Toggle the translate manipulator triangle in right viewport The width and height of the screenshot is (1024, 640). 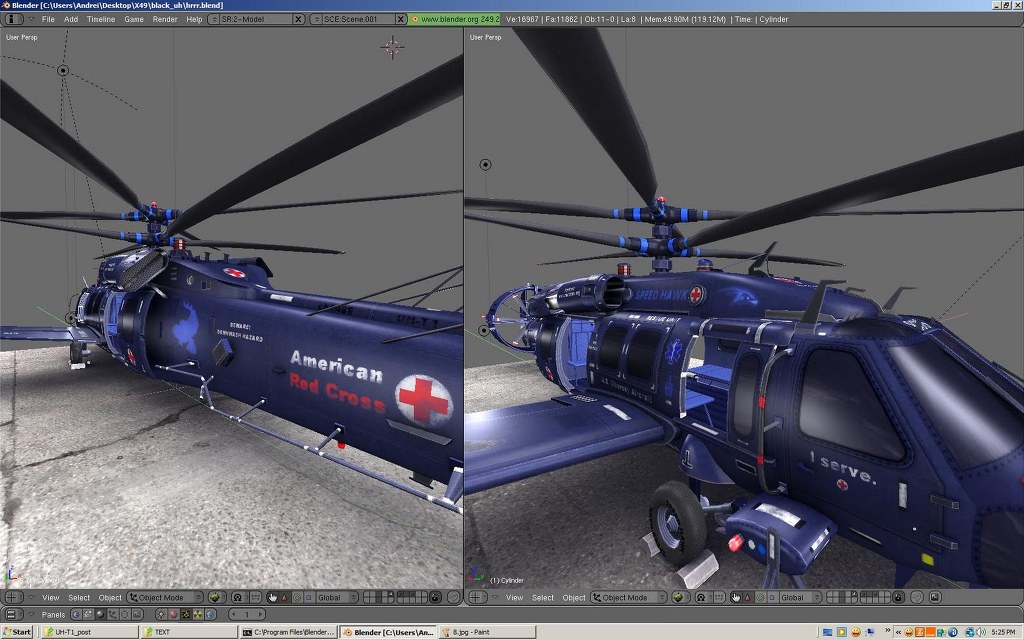(x=747, y=598)
